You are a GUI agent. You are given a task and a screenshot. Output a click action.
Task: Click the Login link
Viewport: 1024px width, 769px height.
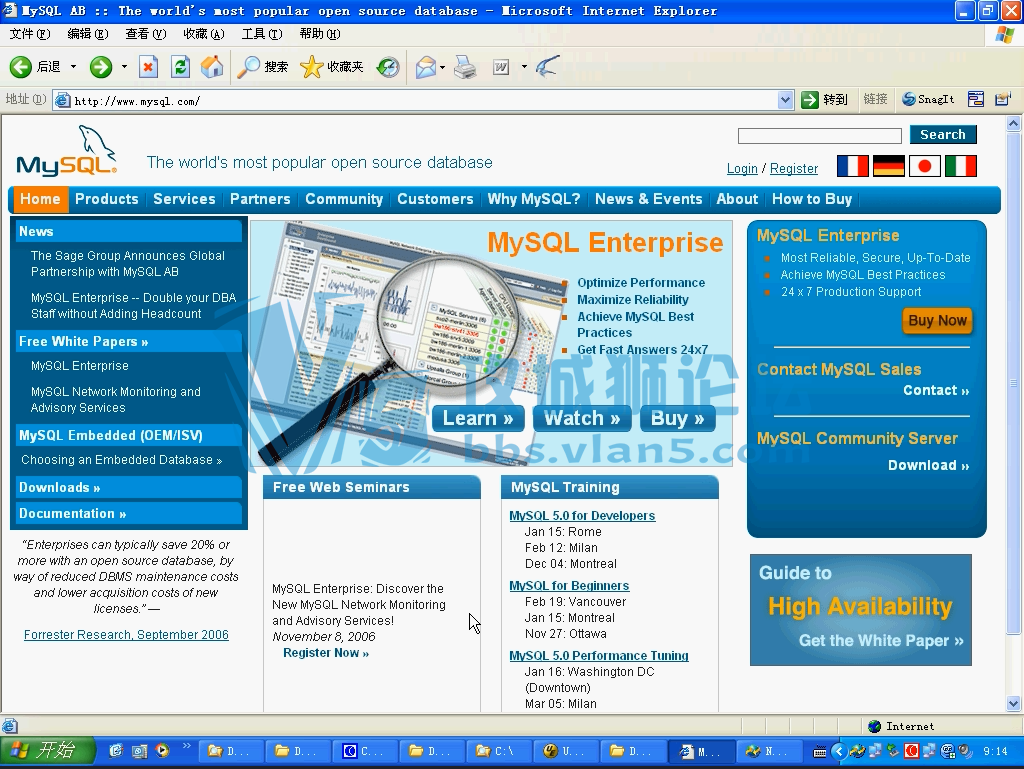click(742, 168)
